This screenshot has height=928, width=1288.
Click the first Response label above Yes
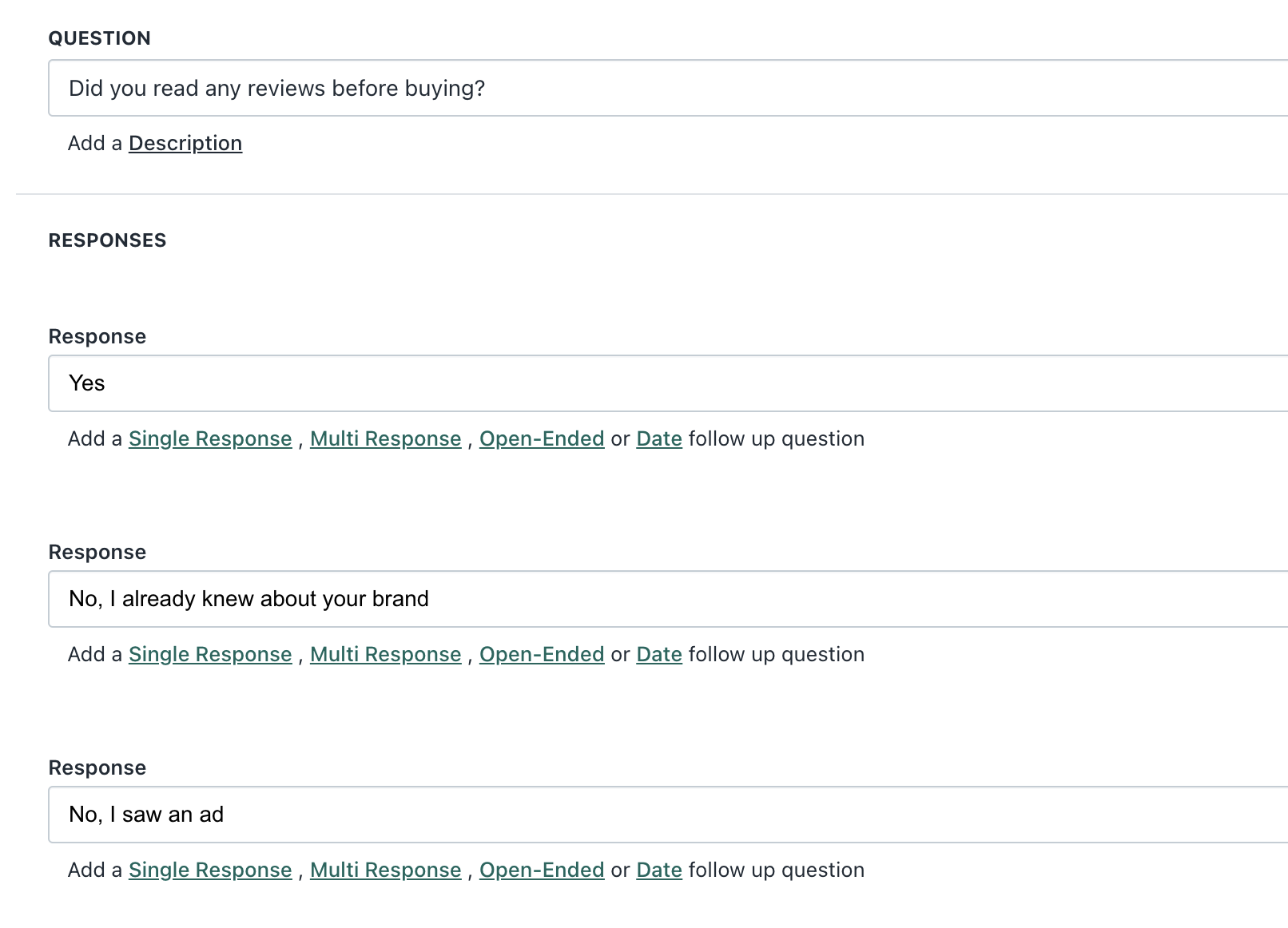[x=97, y=337]
